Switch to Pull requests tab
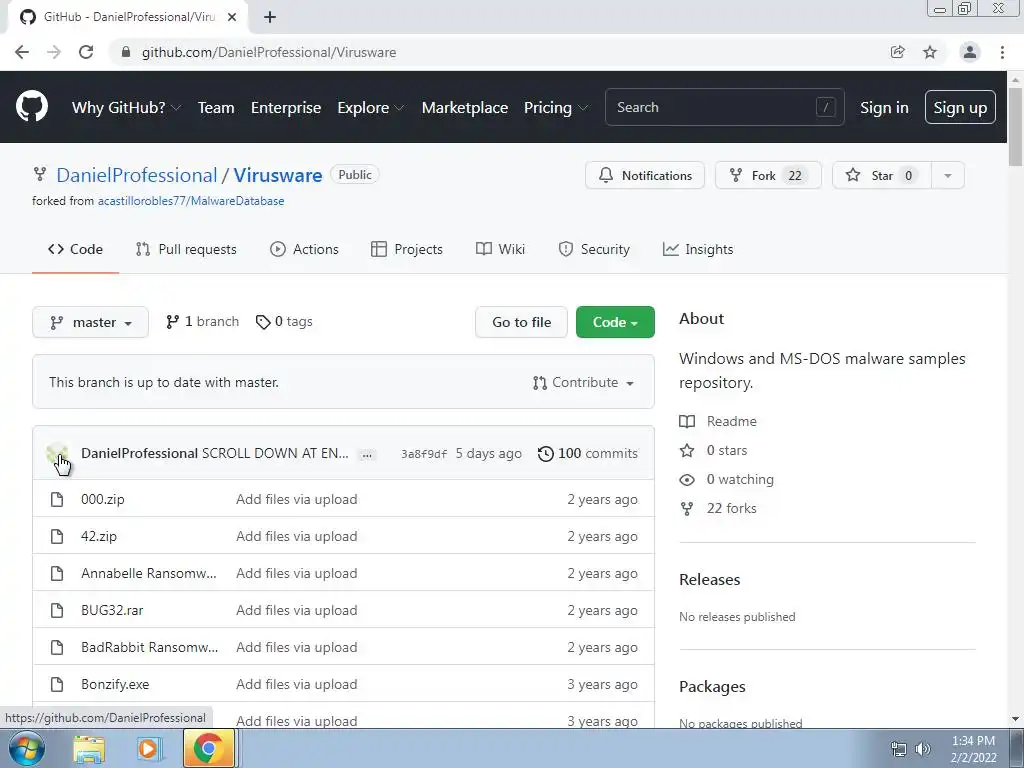This screenshot has width=1024, height=768. click(x=186, y=249)
